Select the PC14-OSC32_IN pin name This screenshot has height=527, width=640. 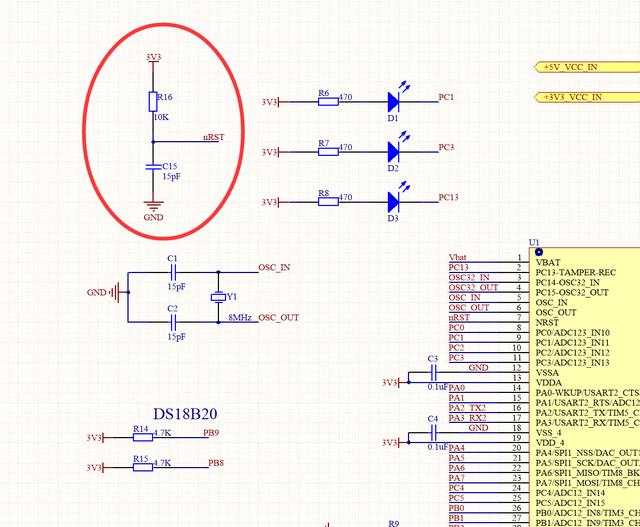coord(567,282)
